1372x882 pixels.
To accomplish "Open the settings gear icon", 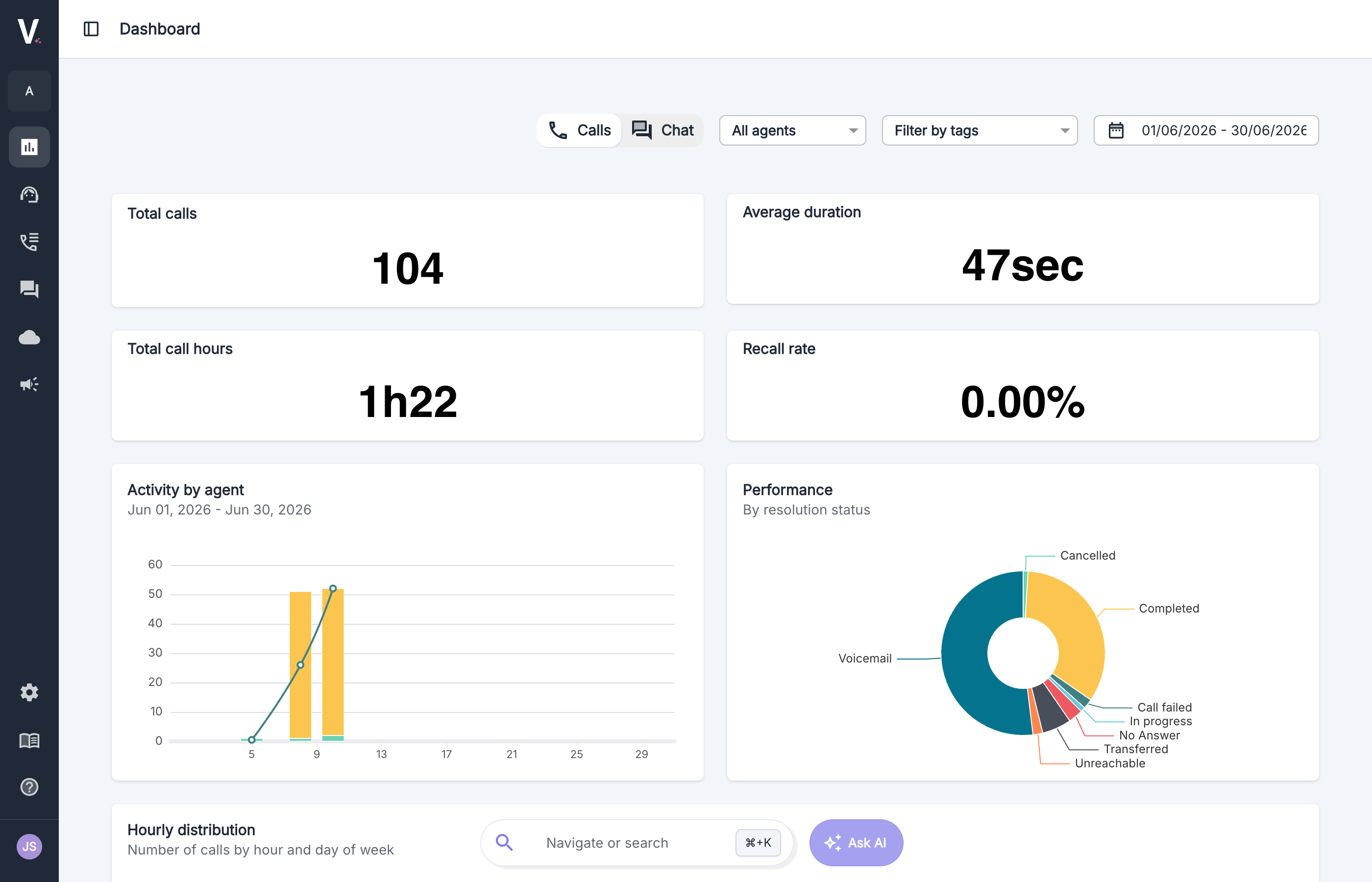I will point(29,692).
